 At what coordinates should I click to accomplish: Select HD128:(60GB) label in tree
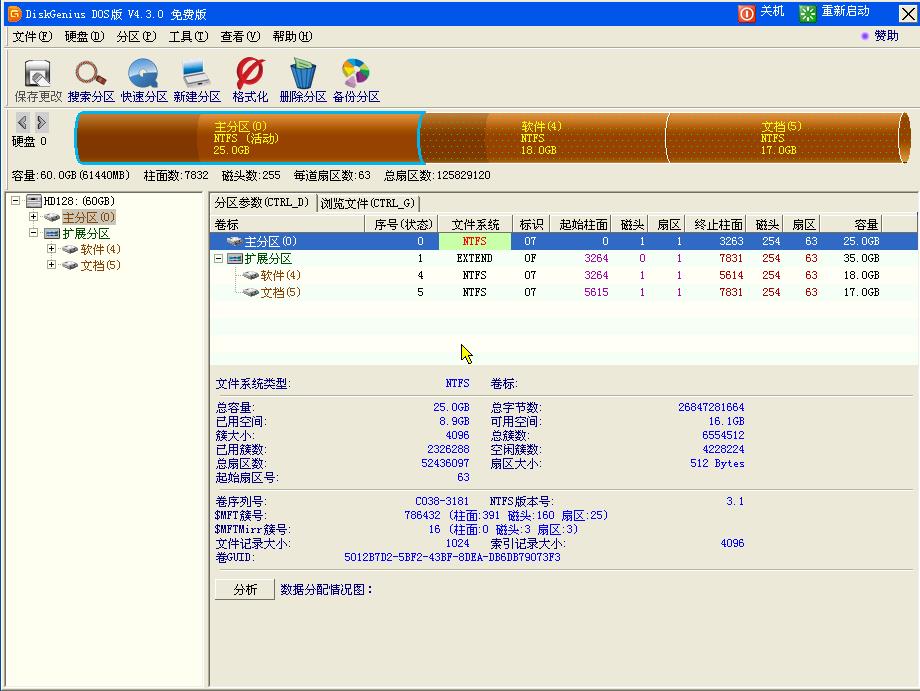(79, 201)
